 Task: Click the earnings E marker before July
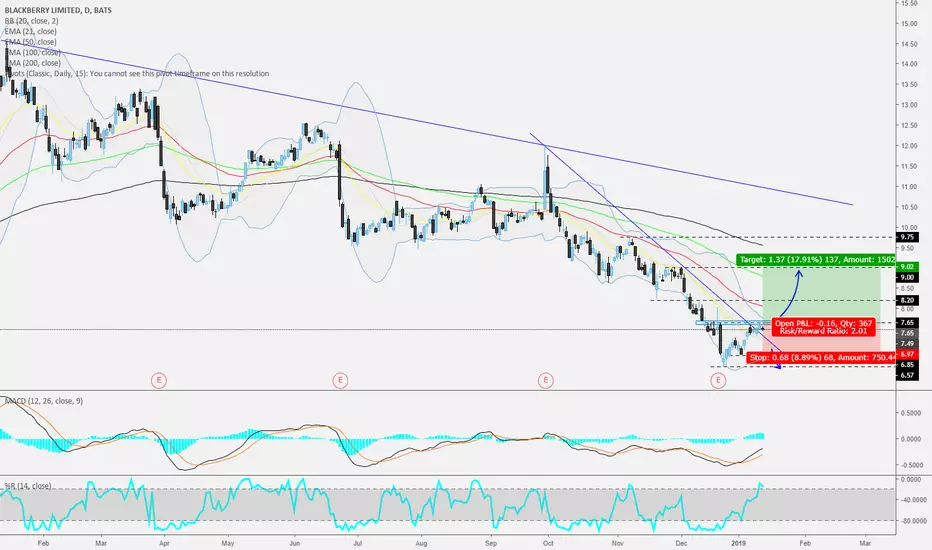pos(340,380)
